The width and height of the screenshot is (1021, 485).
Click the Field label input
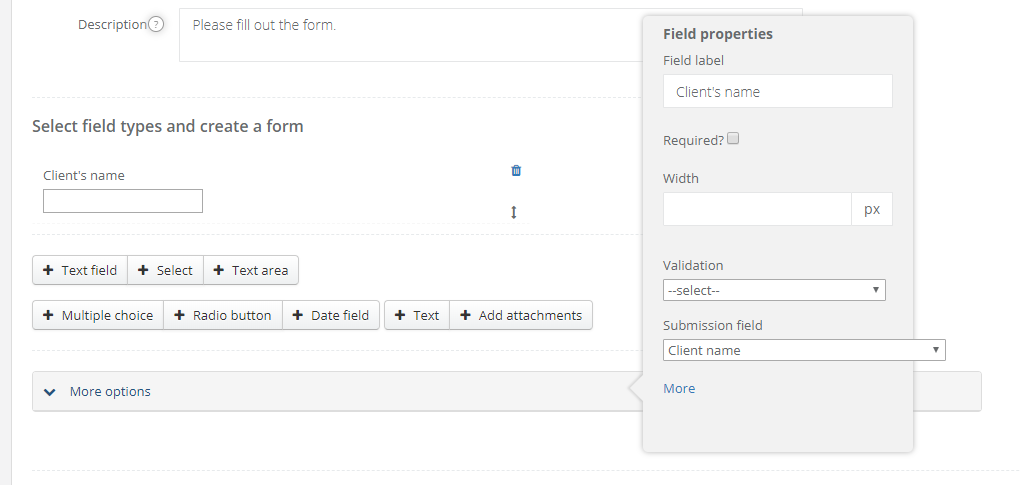click(777, 92)
